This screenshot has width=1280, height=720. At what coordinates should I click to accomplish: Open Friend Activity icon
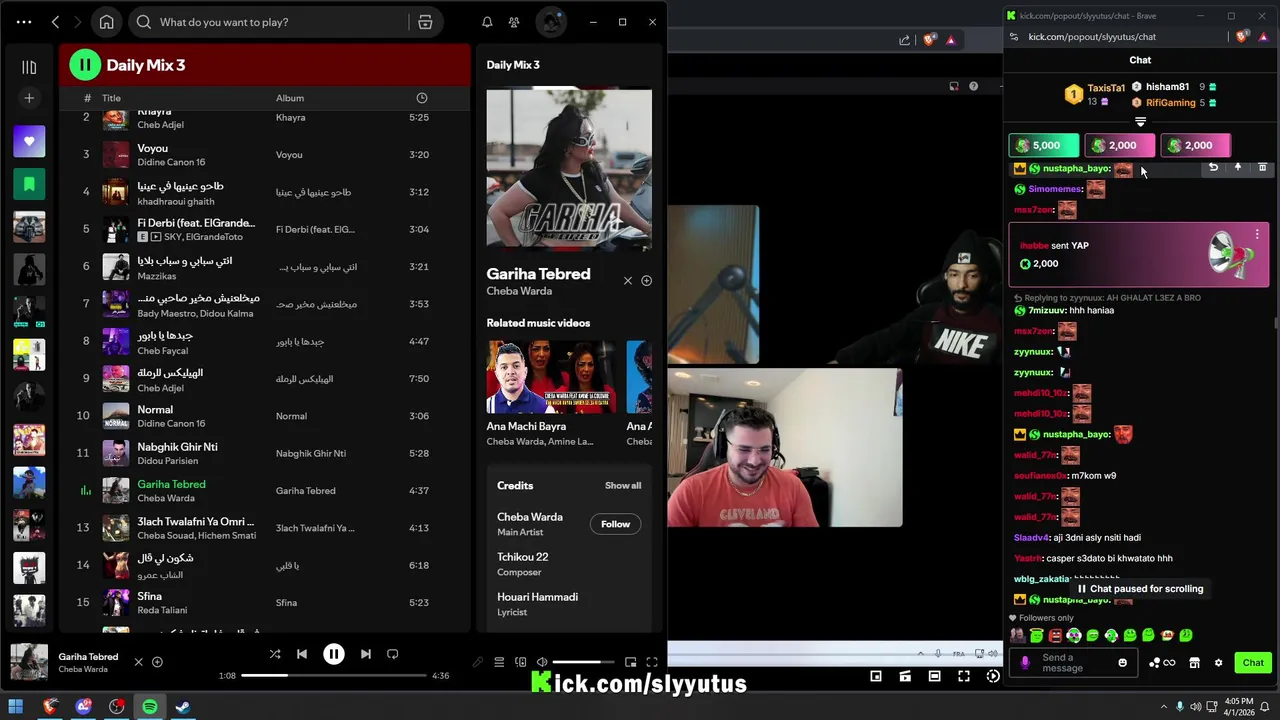[x=514, y=22]
